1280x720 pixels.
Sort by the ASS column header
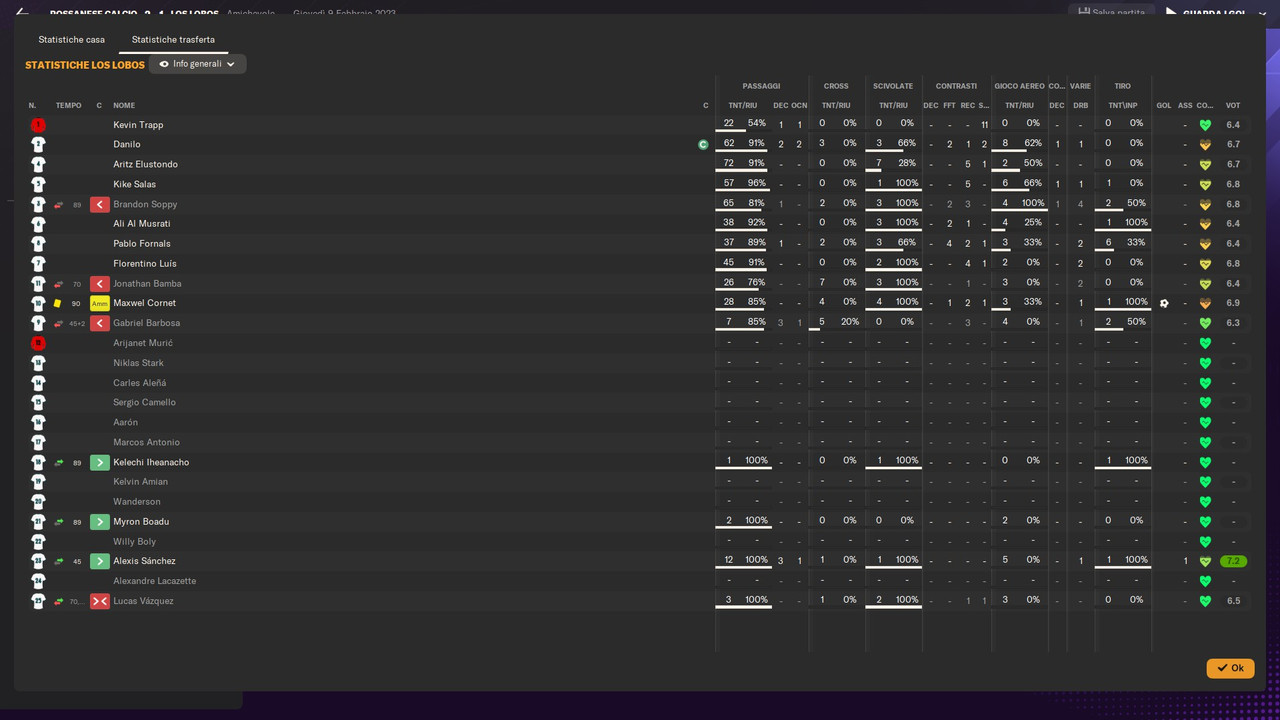pos(1185,105)
